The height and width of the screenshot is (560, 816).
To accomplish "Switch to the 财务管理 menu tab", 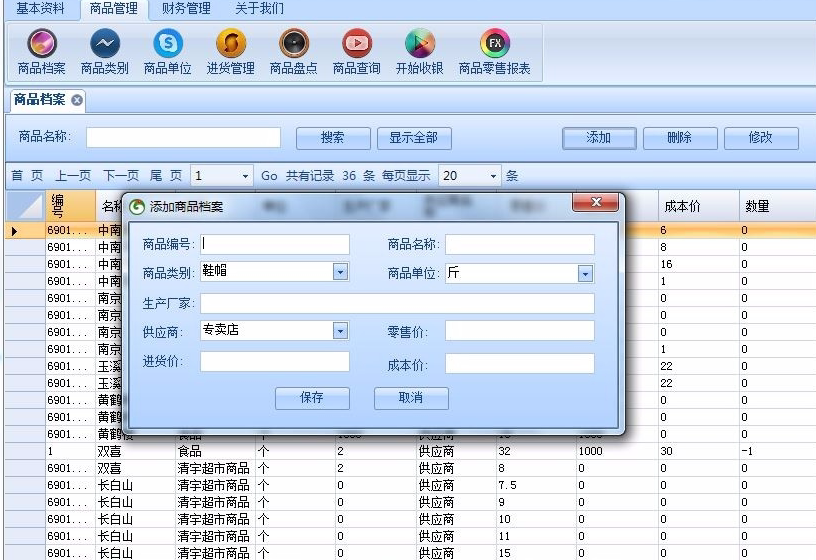I will tap(186, 8).
